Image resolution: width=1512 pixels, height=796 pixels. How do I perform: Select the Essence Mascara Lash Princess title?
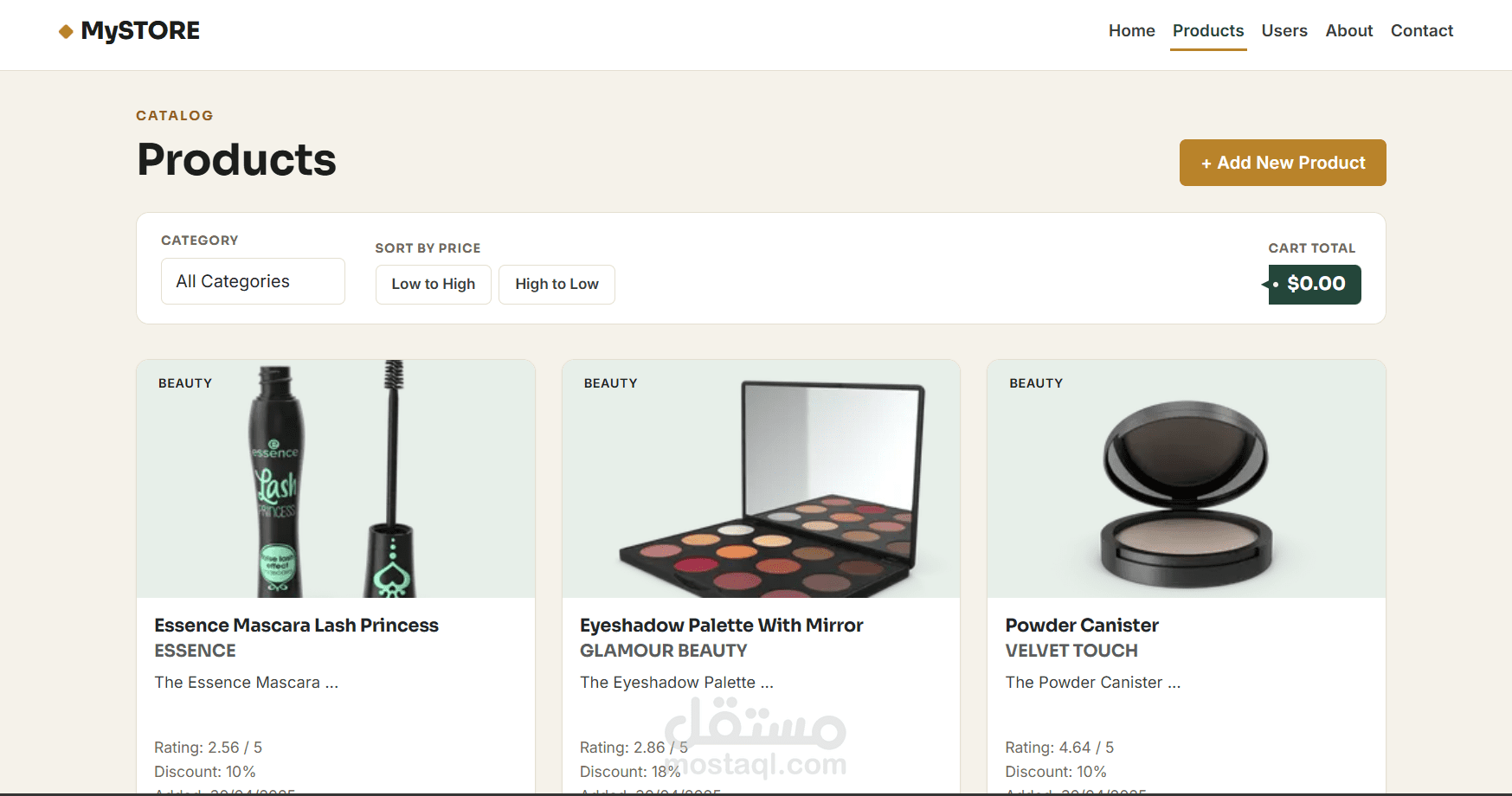point(296,626)
